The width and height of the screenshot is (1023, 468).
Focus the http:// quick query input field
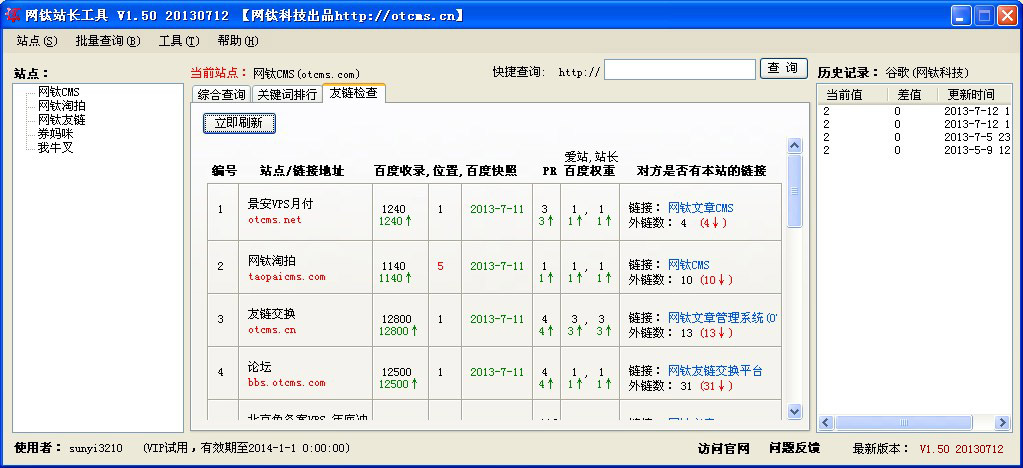[x=679, y=70]
